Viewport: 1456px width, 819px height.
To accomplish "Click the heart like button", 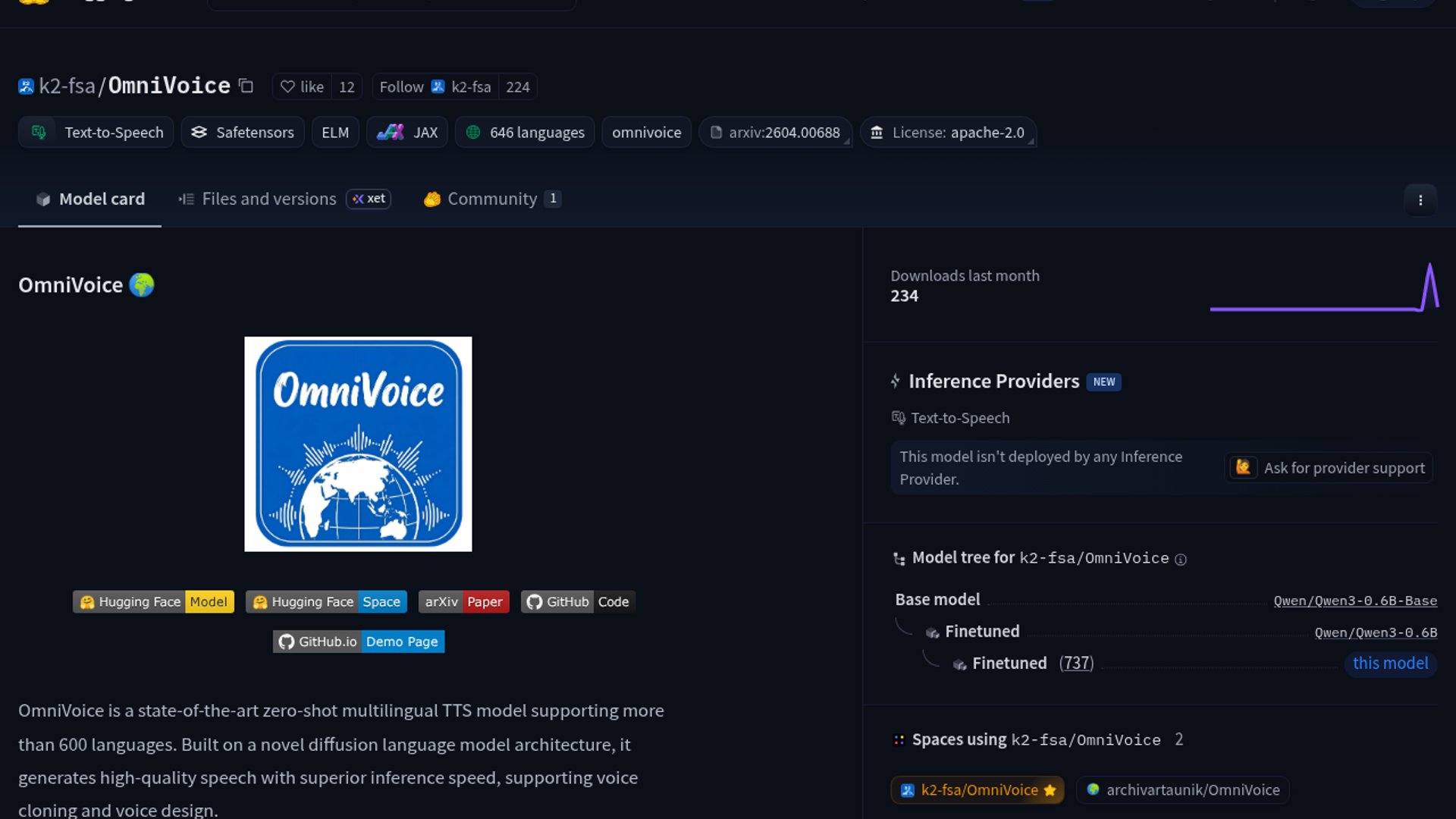I will [302, 86].
